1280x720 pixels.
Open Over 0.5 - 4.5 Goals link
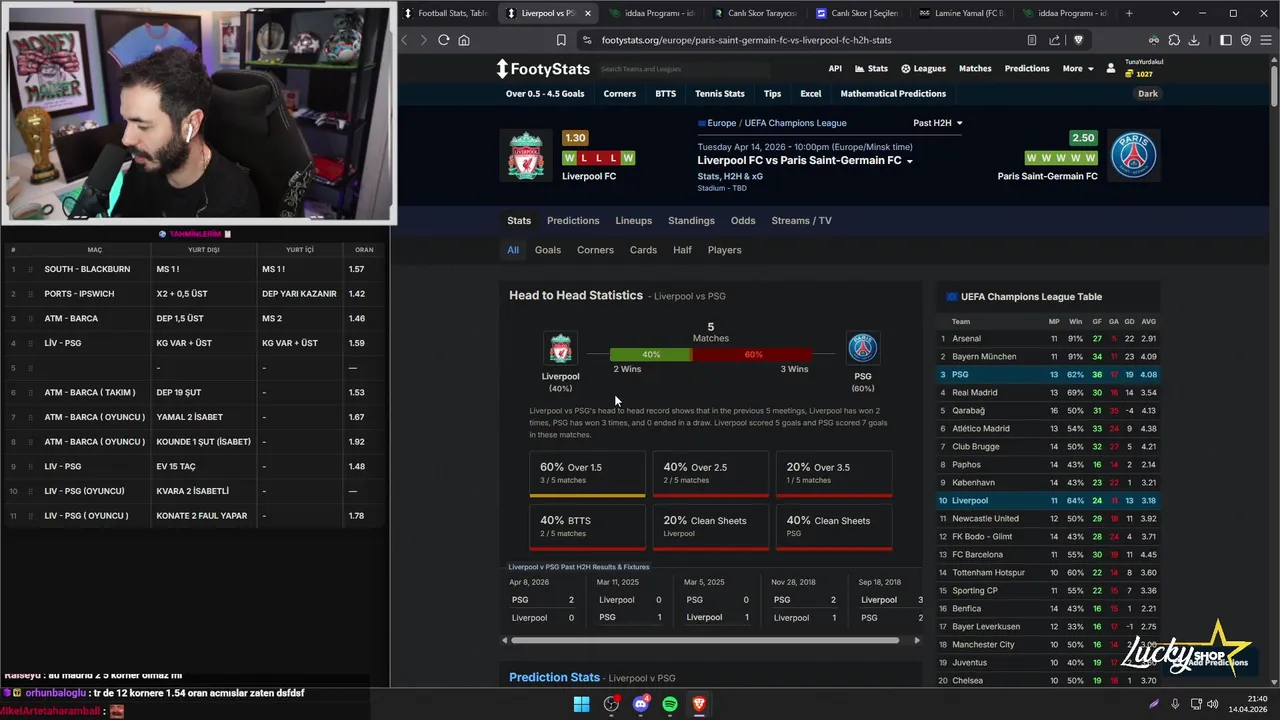(545, 94)
